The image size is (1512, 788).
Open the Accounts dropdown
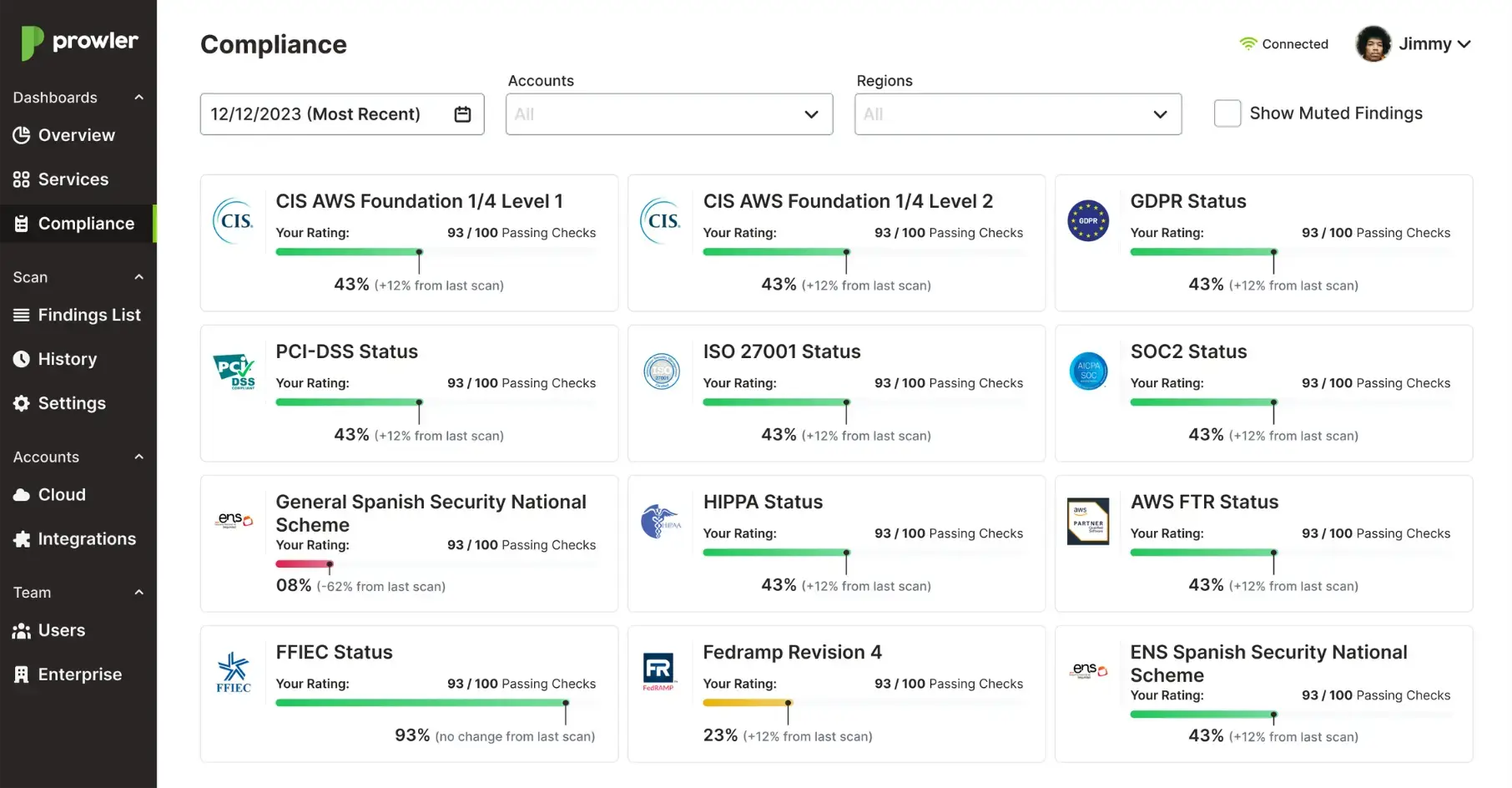(x=669, y=114)
